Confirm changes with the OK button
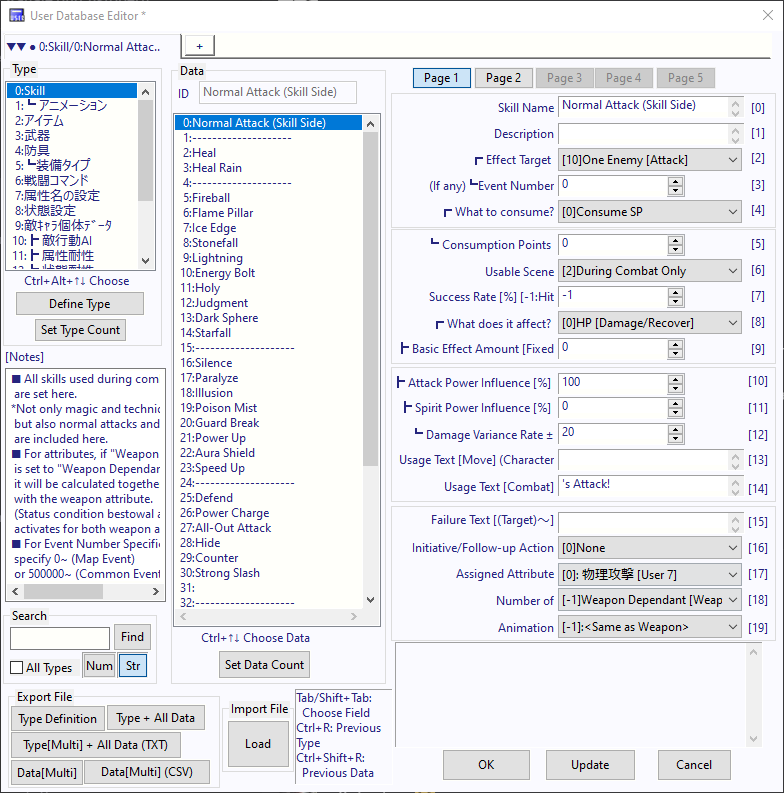 click(486, 765)
